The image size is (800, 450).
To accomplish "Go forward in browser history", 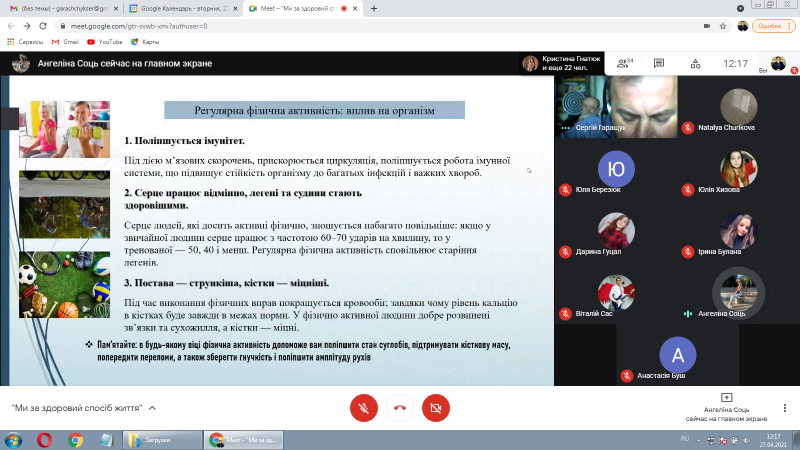I will tap(27, 26).
